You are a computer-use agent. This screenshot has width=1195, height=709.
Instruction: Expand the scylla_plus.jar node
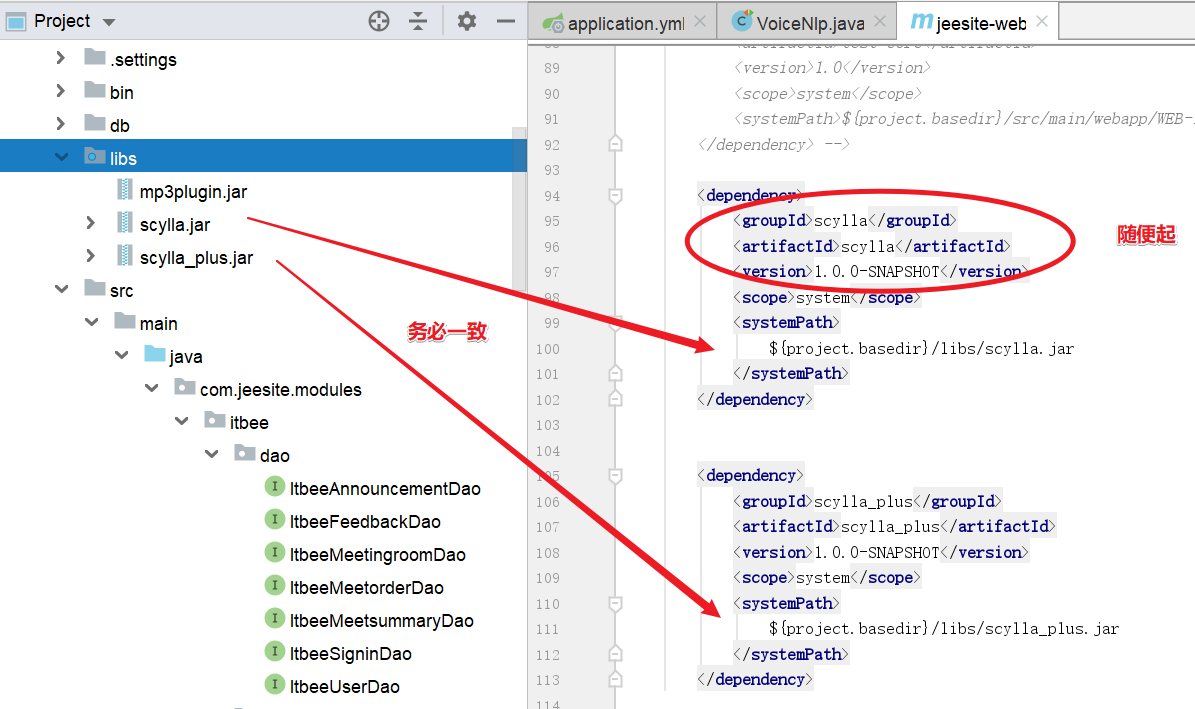(x=91, y=255)
